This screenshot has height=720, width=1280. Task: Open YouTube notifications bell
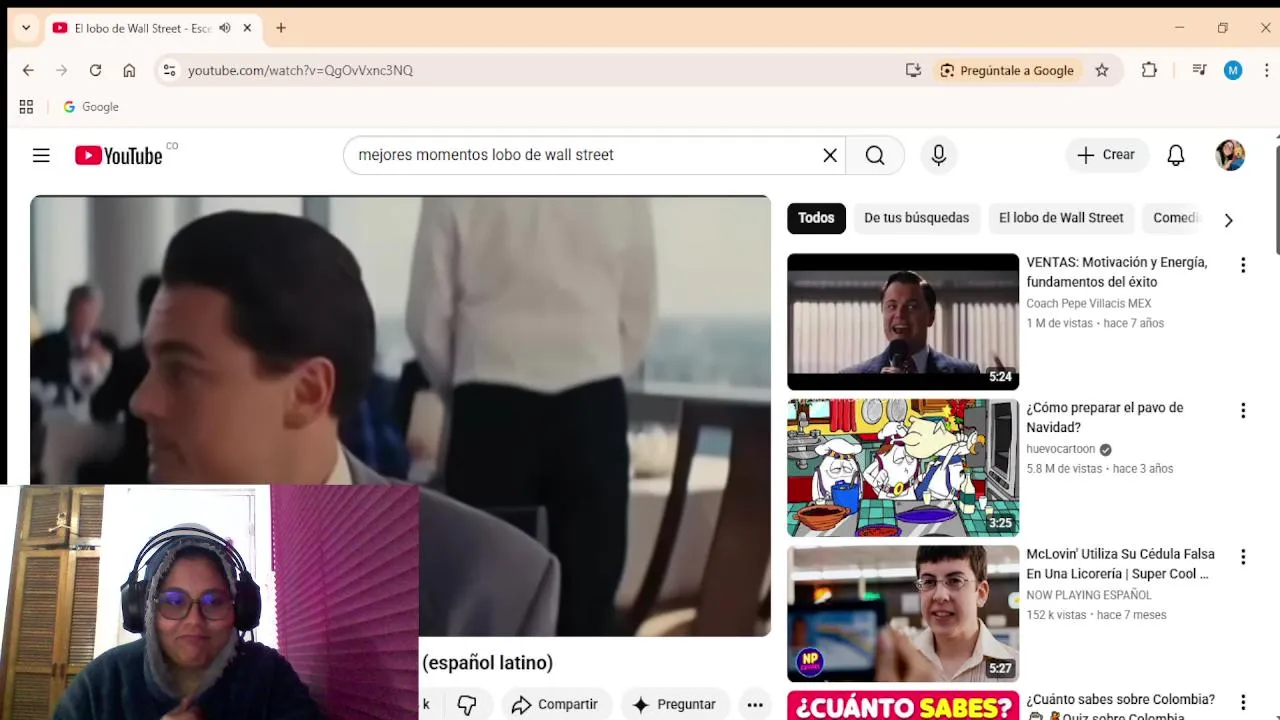(1176, 155)
